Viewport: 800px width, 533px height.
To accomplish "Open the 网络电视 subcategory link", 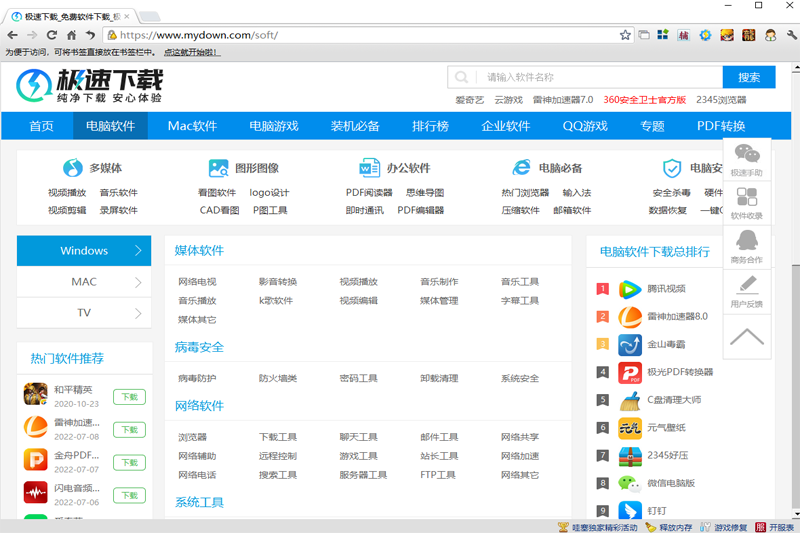I will 197,282.
